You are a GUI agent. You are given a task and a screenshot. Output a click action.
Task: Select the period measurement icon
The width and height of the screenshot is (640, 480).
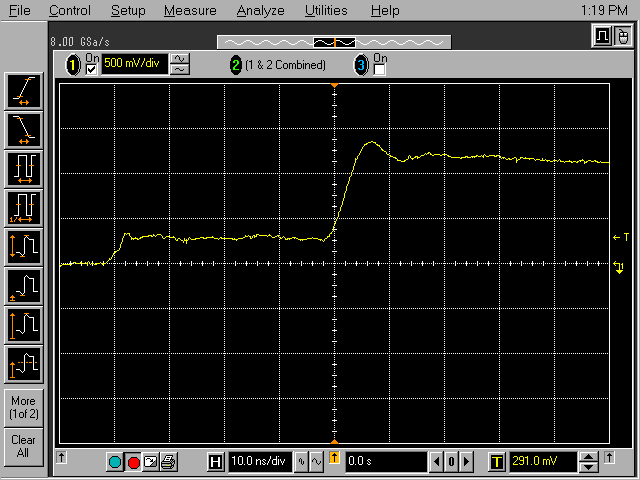pos(24,169)
